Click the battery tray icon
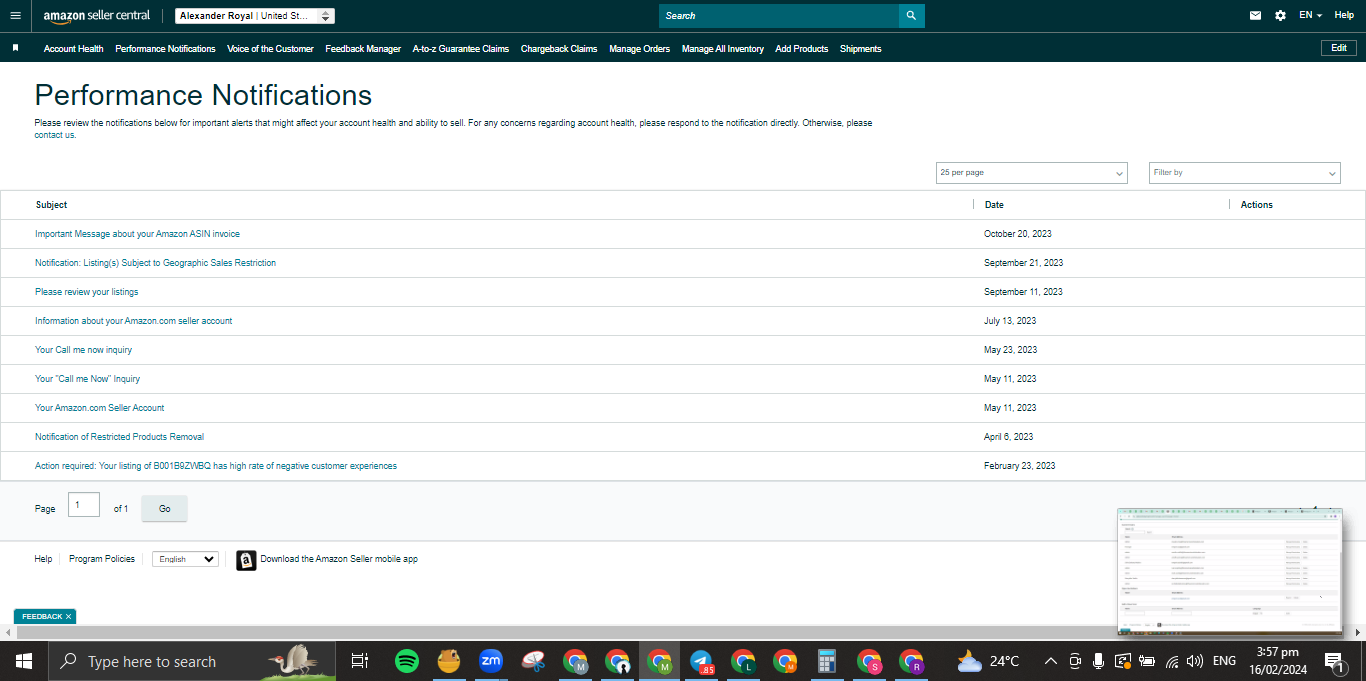The image size is (1366, 681). pos(1146,661)
